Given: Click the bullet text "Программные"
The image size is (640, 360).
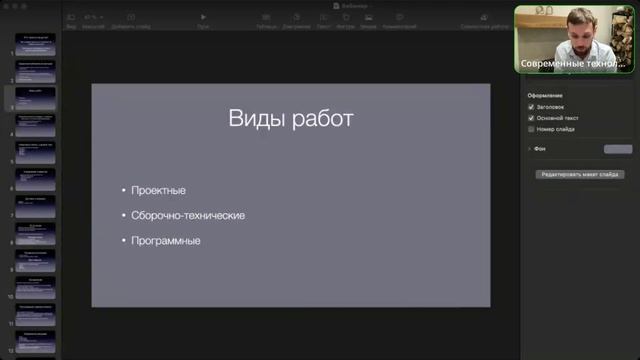Looking at the screenshot, I should tap(166, 241).
